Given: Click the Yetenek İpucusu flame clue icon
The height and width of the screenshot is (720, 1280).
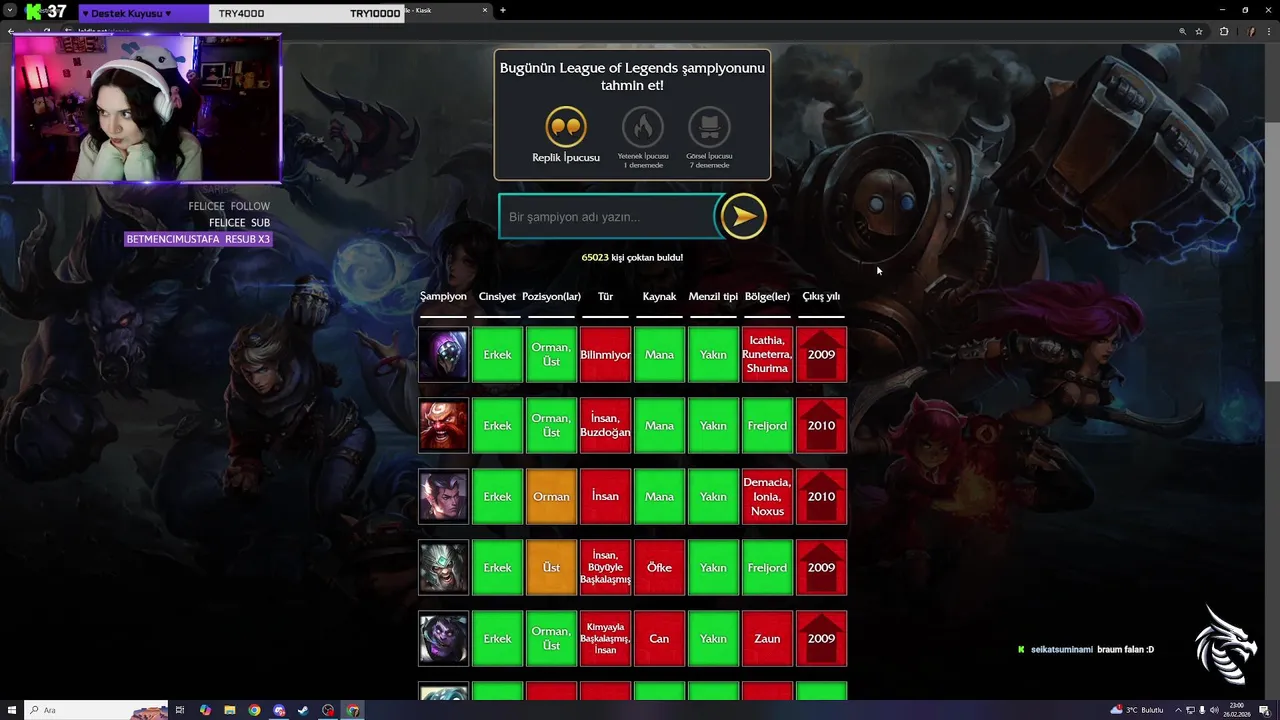Looking at the screenshot, I should tap(643, 127).
